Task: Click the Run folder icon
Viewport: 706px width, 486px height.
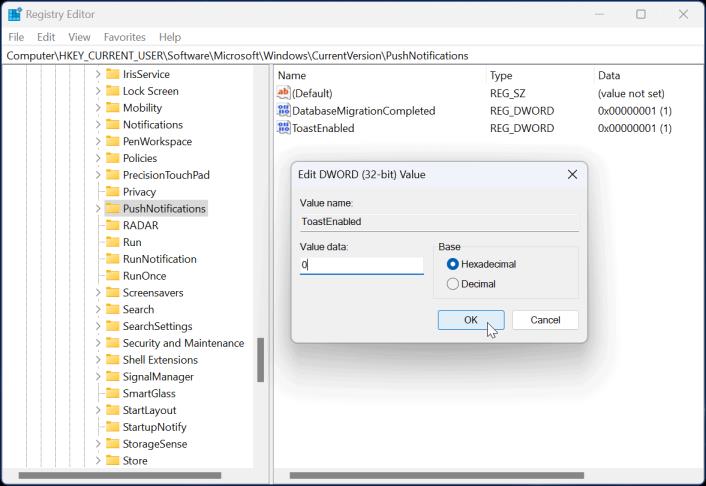Action: pos(113,242)
